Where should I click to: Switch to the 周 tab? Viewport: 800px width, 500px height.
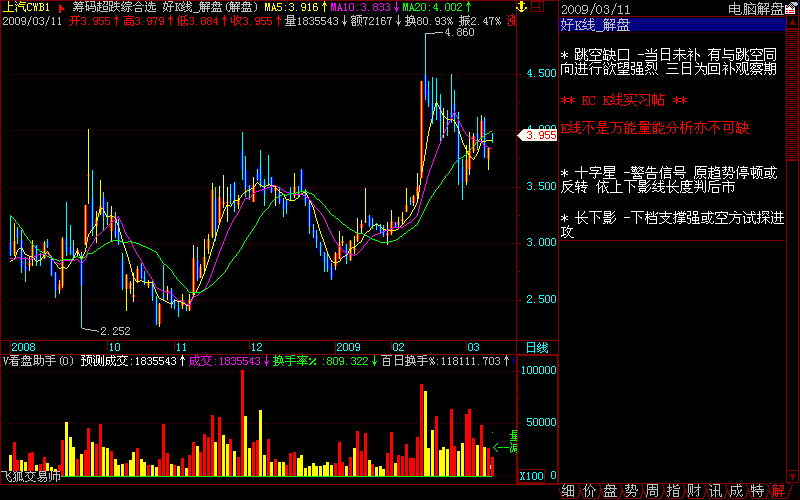[652, 491]
